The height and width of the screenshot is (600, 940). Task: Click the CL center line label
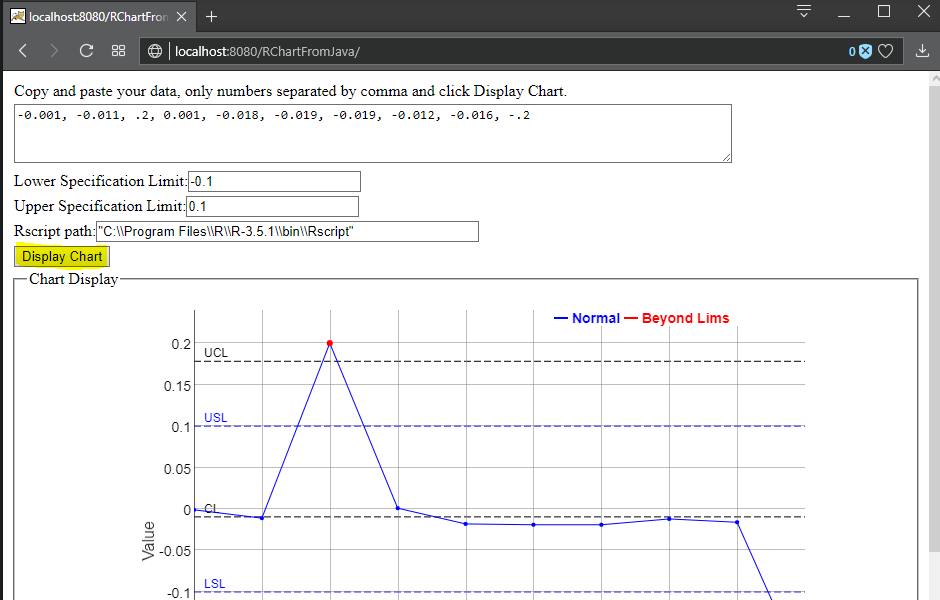point(210,508)
